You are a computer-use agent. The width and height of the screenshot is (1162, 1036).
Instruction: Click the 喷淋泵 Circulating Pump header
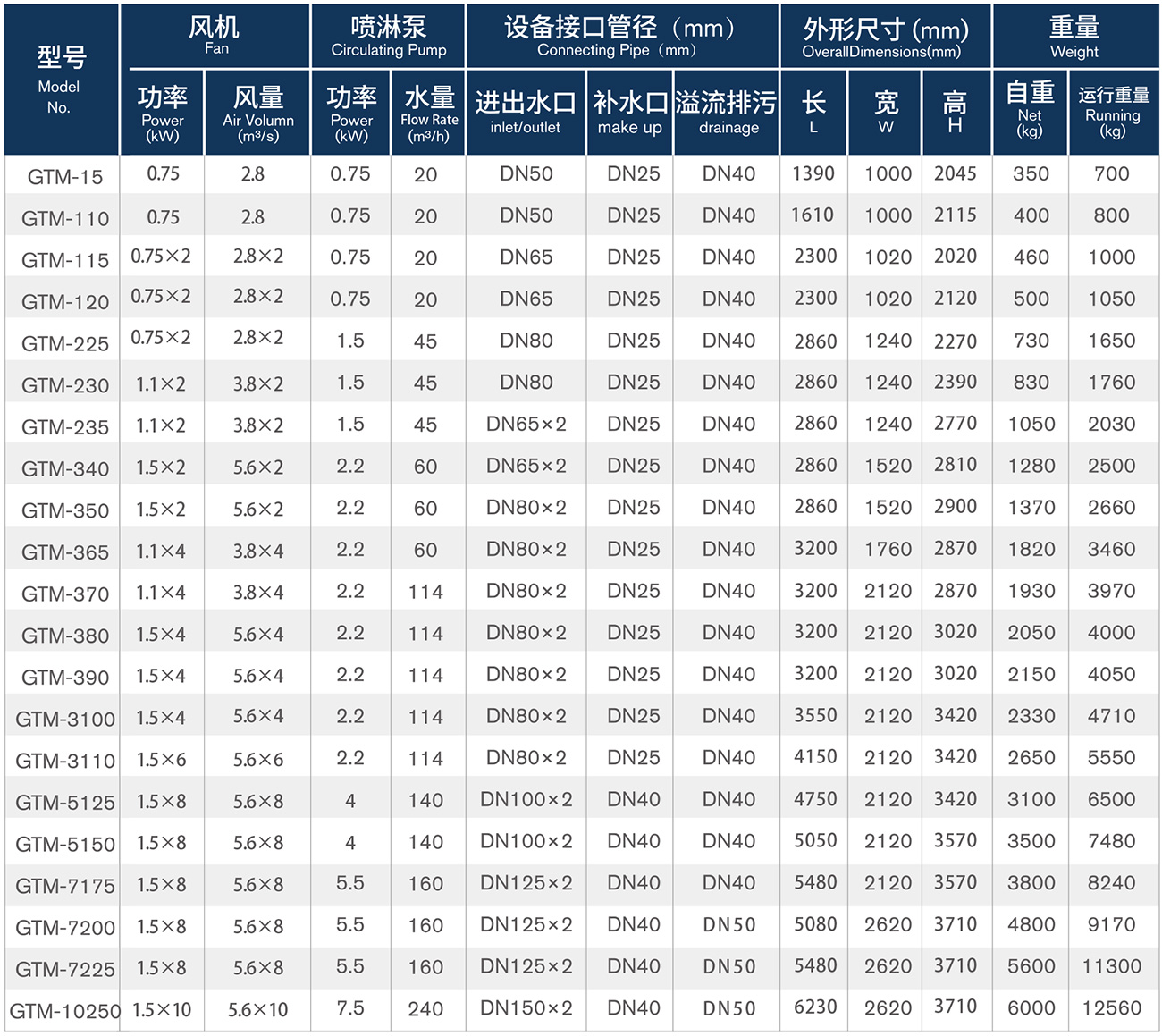[x=389, y=36]
